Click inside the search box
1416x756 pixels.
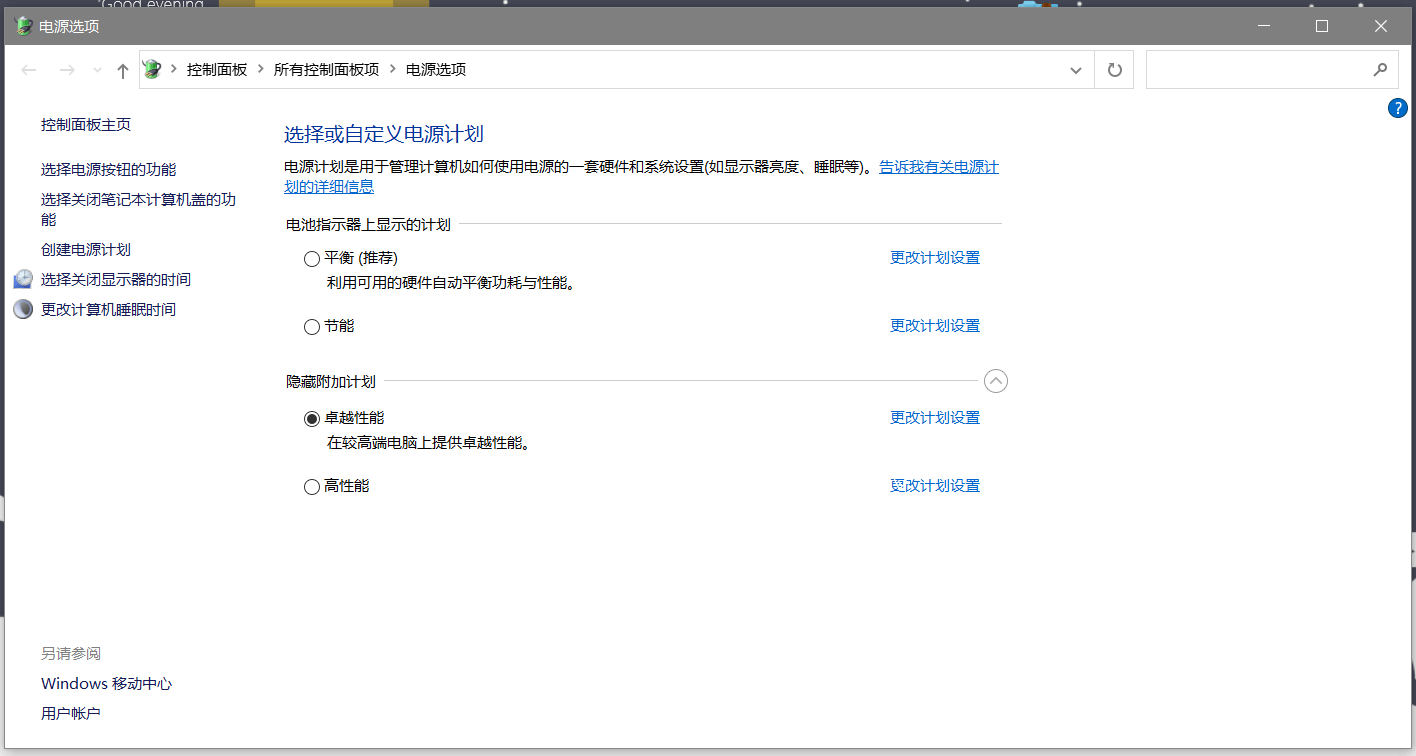click(1255, 70)
